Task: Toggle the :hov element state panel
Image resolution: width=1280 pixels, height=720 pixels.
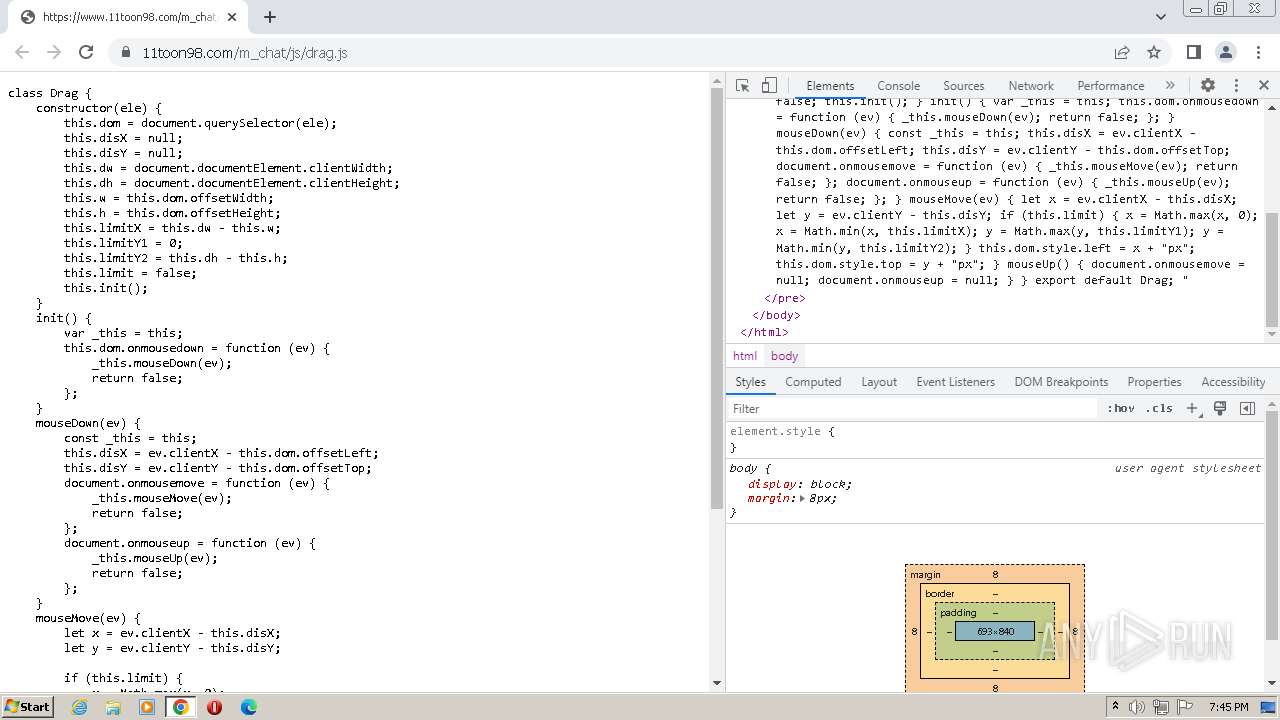Action: coord(1120,409)
